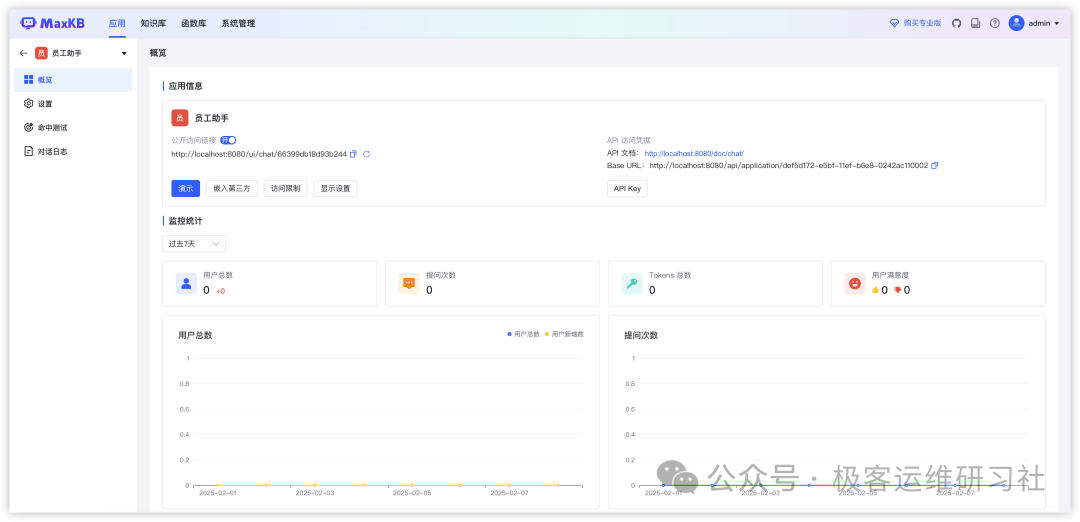Go to 命中测试 in the sidebar
This screenshot has height=522, width=1080.
pos(52,128)
